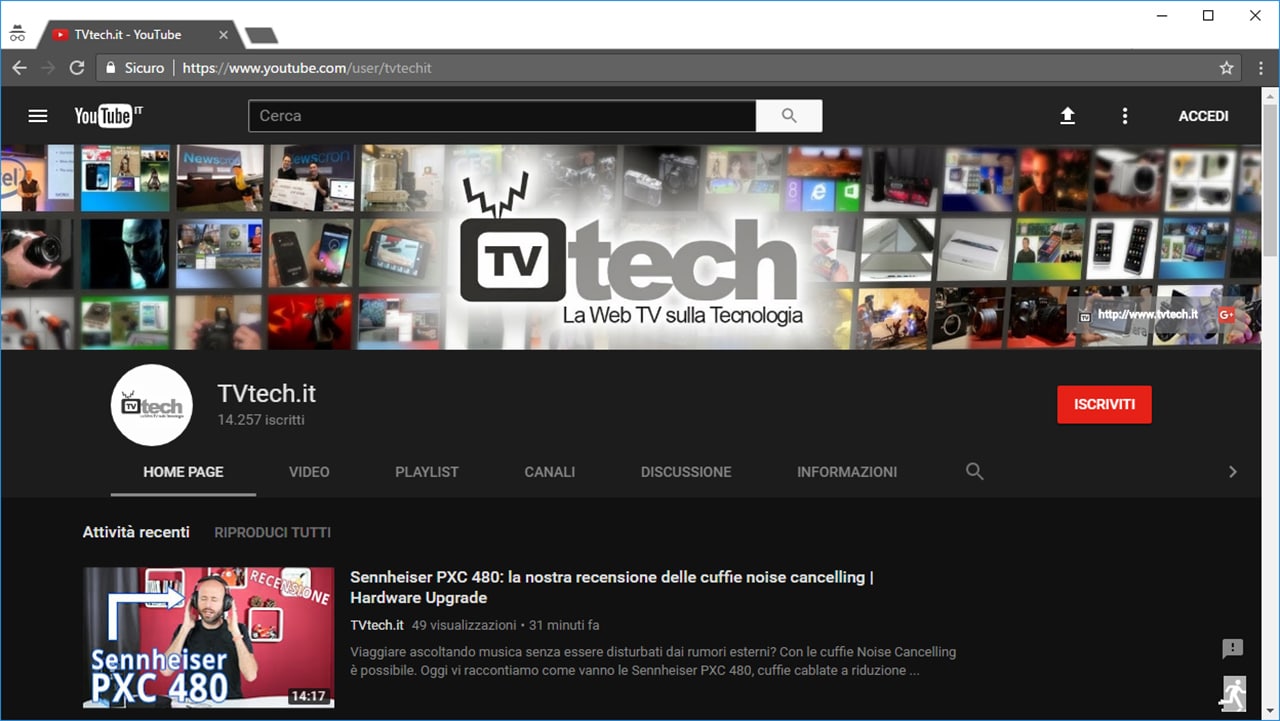Click the browser forward arrow
The width and height of the screenshot is (1280, 721).
[47, 68]
